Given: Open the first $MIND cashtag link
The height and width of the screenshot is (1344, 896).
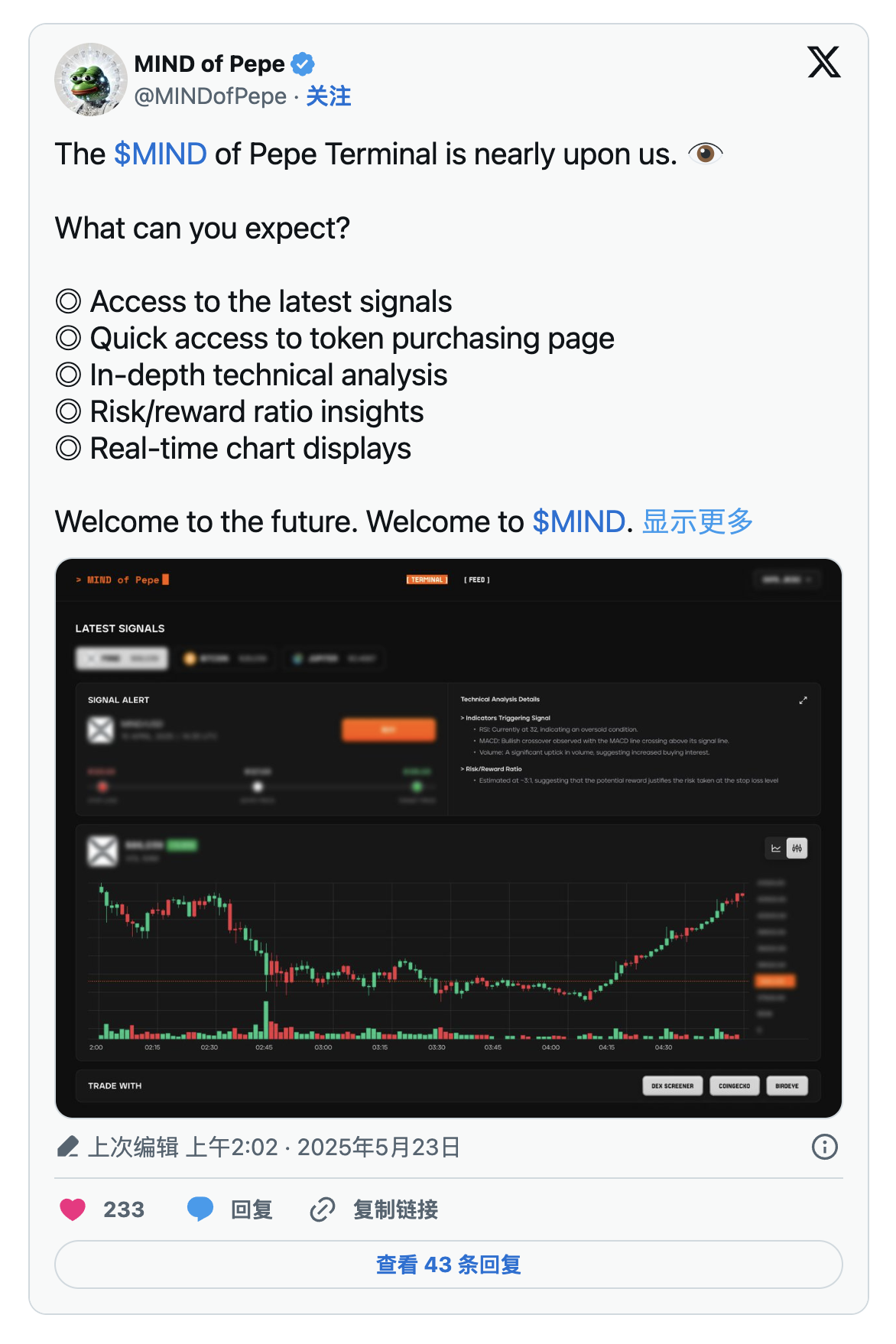Looking at the screenshot, I should 161,154.
